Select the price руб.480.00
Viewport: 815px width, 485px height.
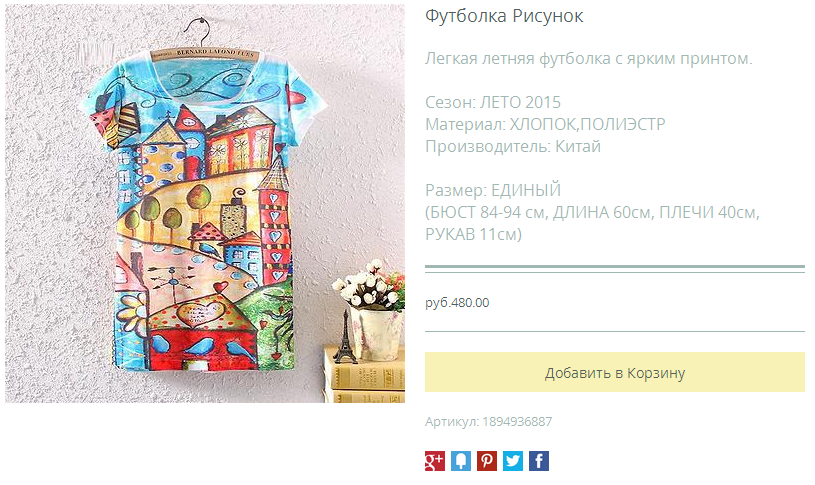click(x=457, y=303)
